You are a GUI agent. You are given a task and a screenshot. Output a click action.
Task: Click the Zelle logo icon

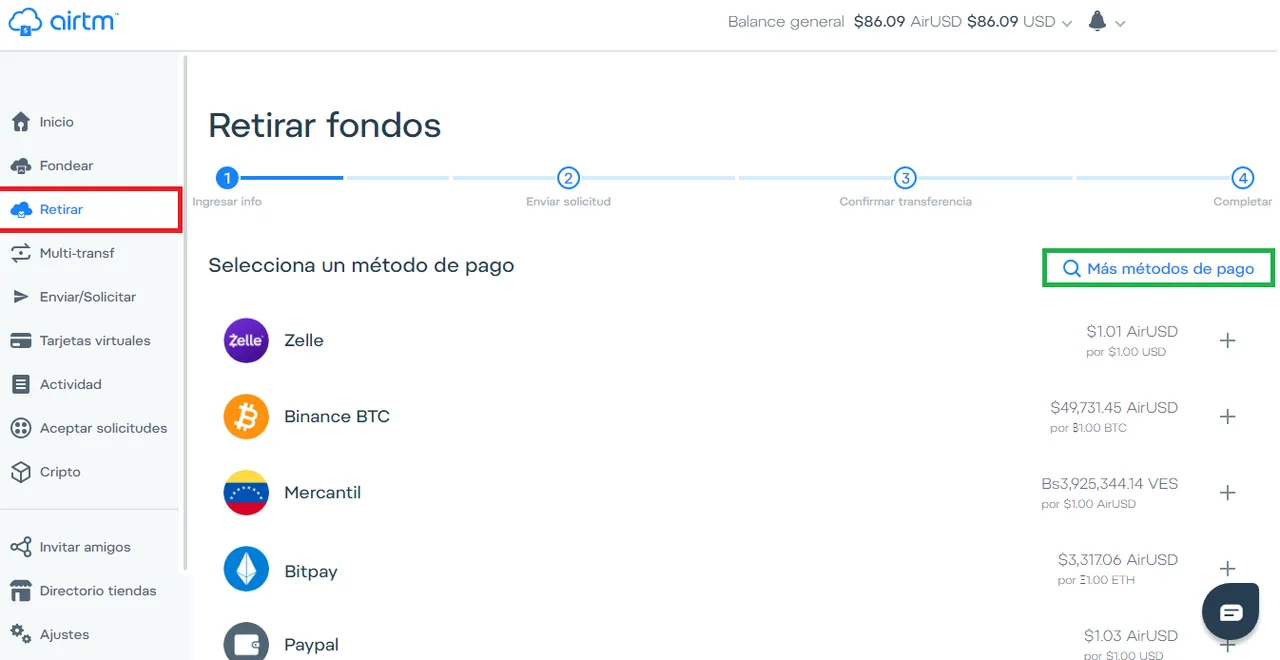point(246,340)
